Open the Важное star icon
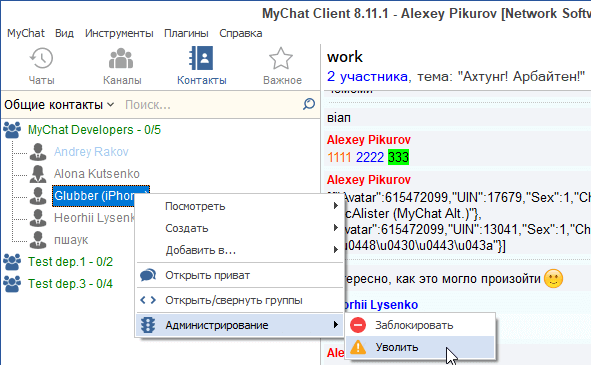Viewport: 591px width, 365px height. point(281,58)
